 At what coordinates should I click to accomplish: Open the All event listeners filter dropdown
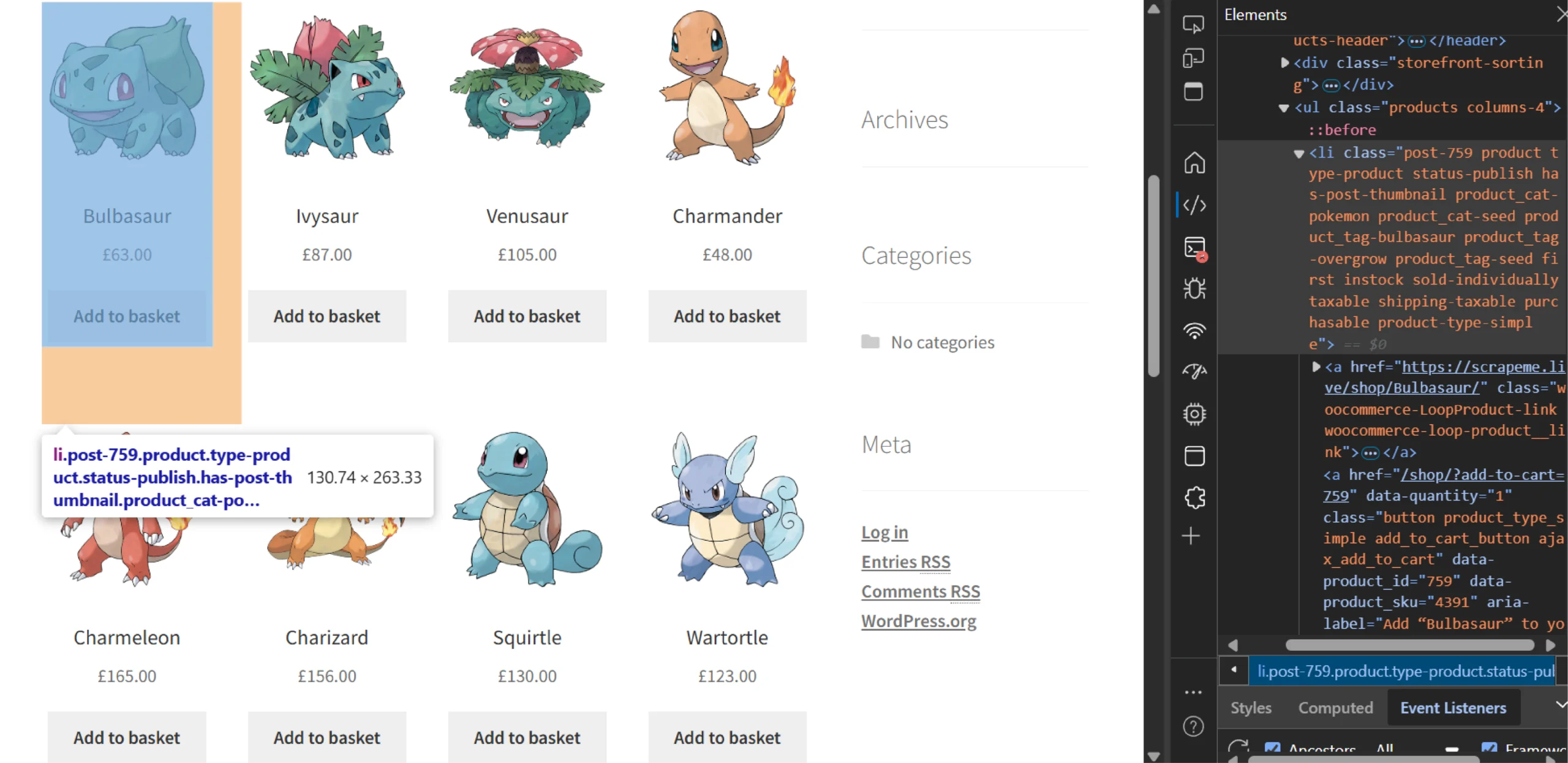click(x=1417, y=748)
